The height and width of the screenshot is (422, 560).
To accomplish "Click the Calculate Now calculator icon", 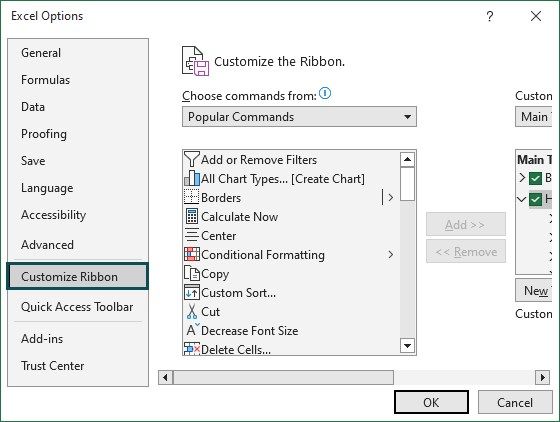I will coord(191,216).
